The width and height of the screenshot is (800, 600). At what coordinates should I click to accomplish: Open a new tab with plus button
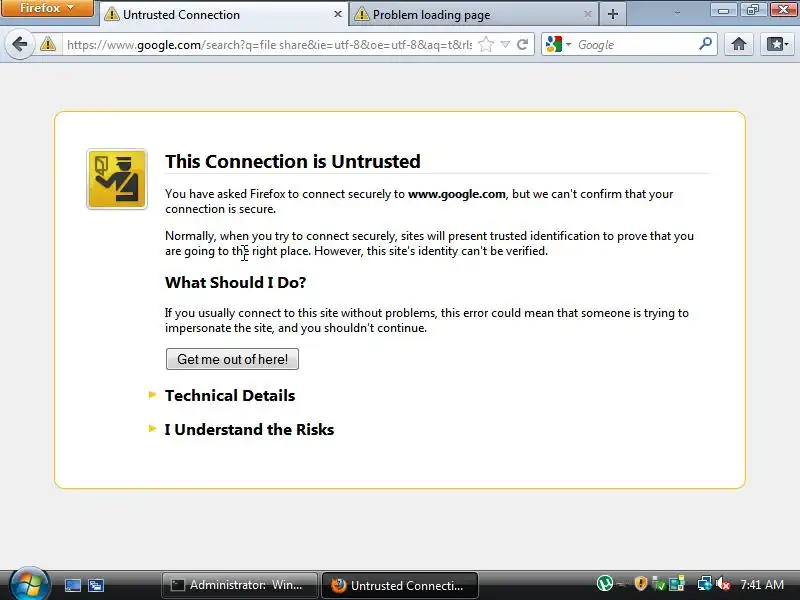click(613, 14)
